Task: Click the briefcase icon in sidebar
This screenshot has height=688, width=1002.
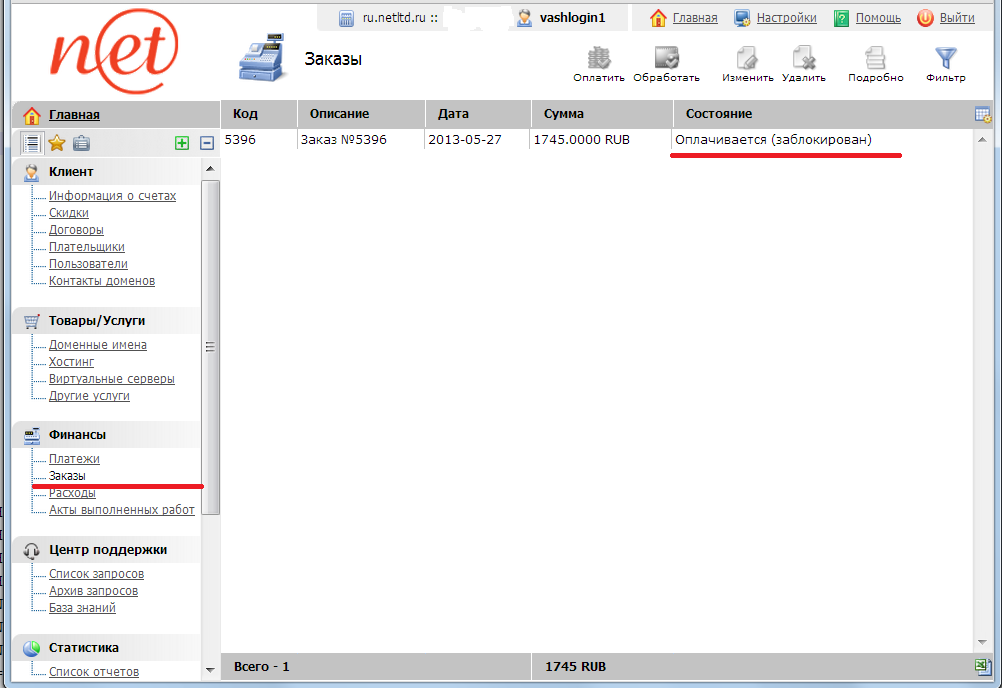Action: point(82,143)
